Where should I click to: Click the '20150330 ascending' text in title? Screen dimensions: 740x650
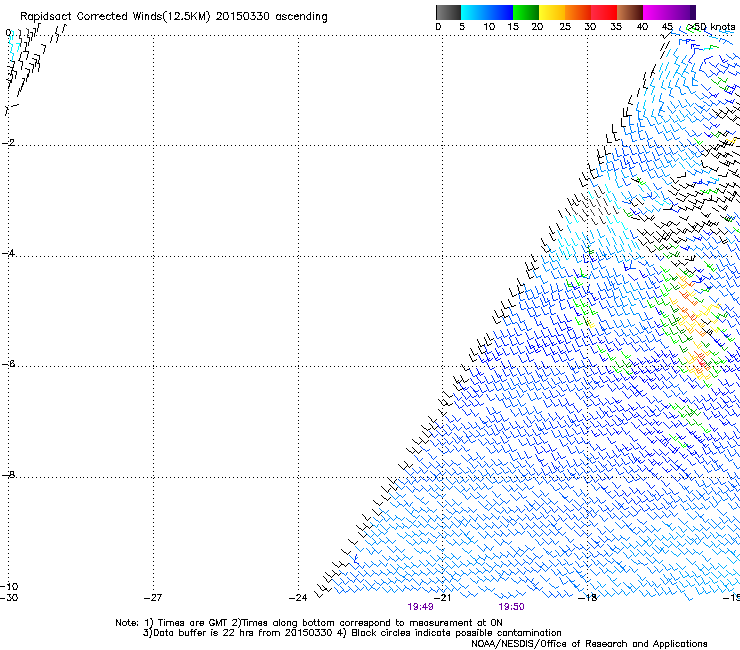click(271, 17)
